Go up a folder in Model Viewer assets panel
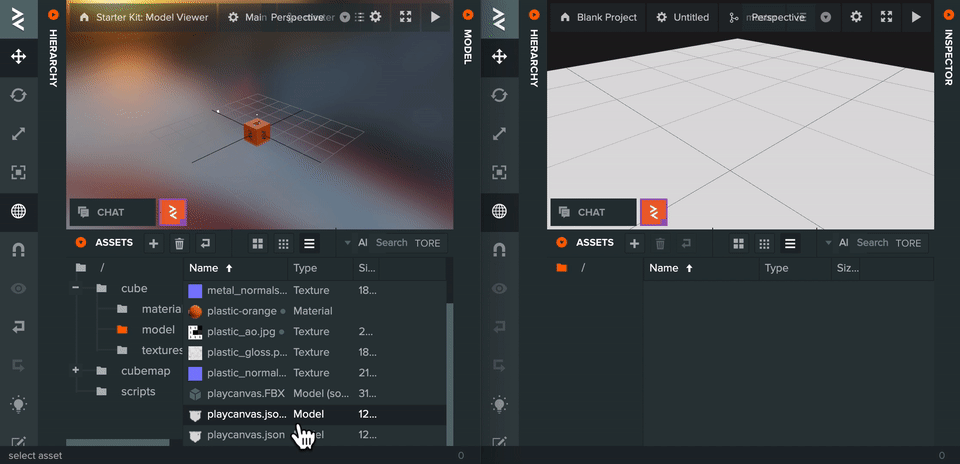 pos(205,244)
